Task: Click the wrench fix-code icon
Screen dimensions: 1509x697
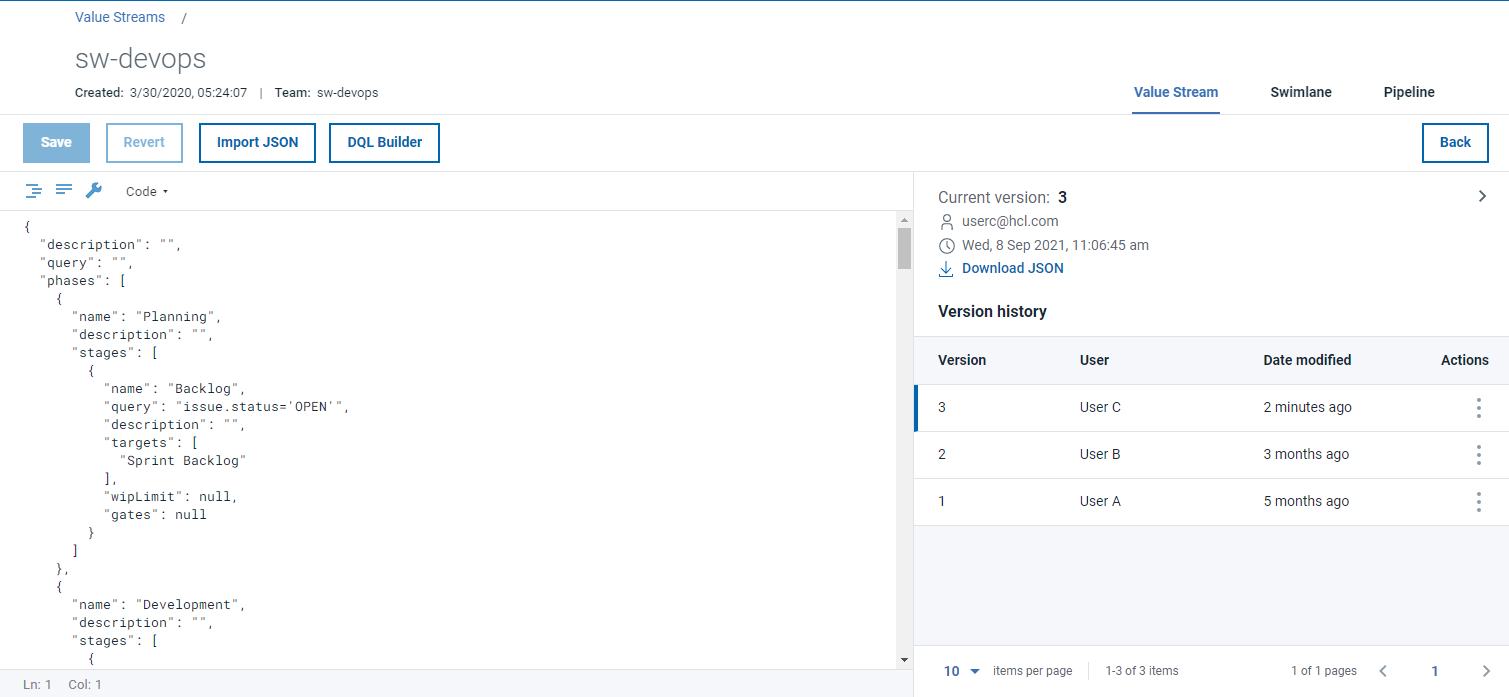Action: 94,190
